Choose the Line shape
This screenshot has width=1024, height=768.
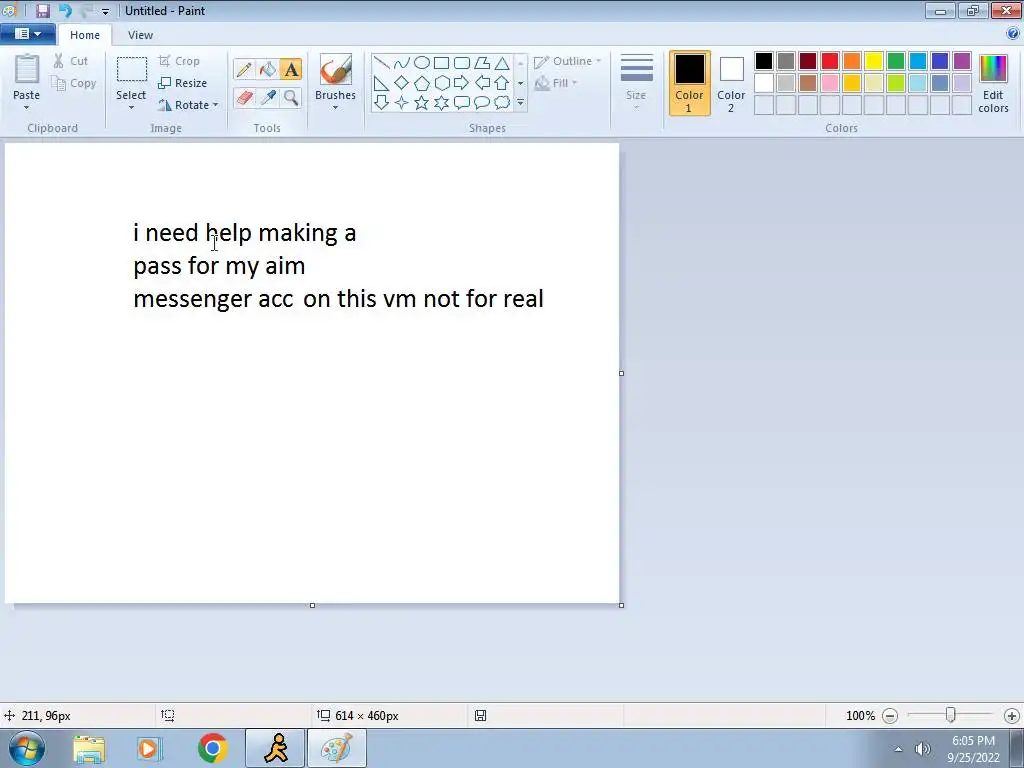coord(381,63)
